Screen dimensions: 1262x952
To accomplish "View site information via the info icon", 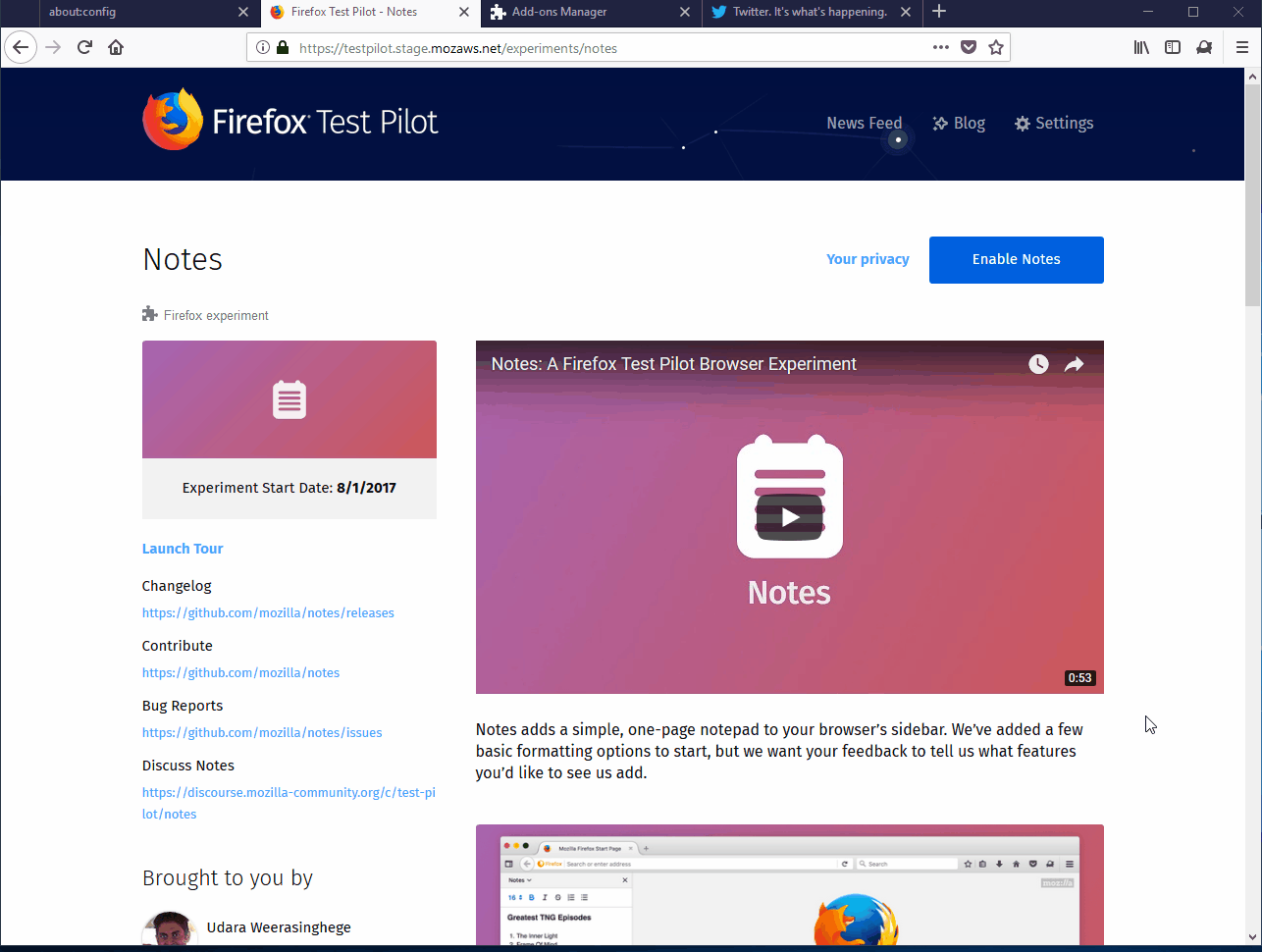I will (261, 47).
